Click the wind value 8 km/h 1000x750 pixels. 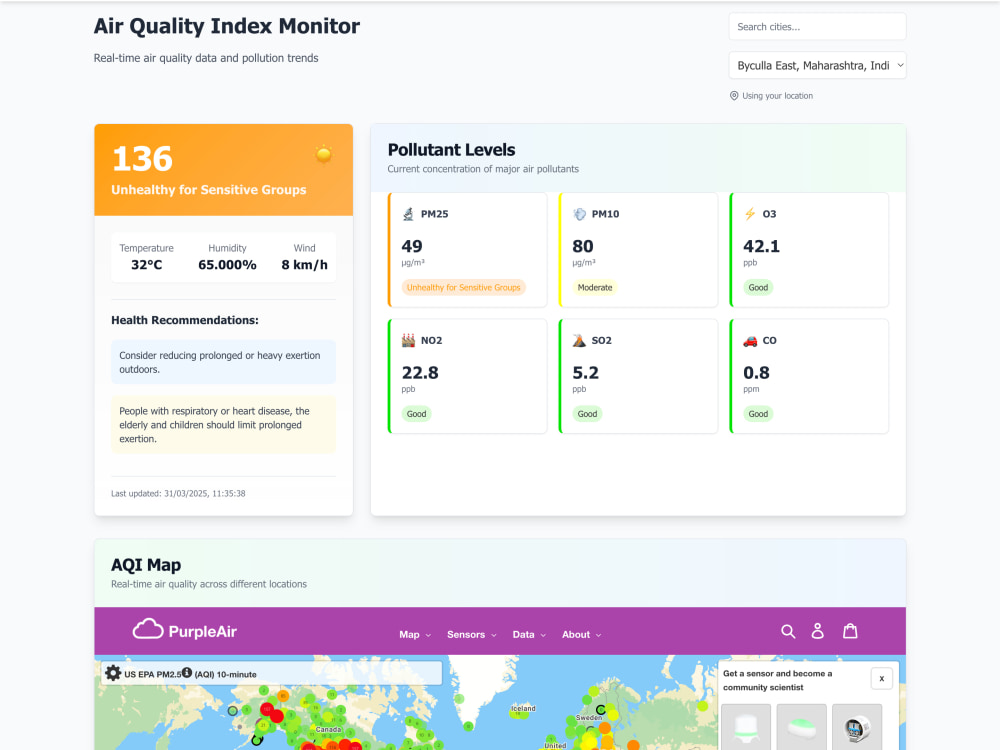coord(304,265)
